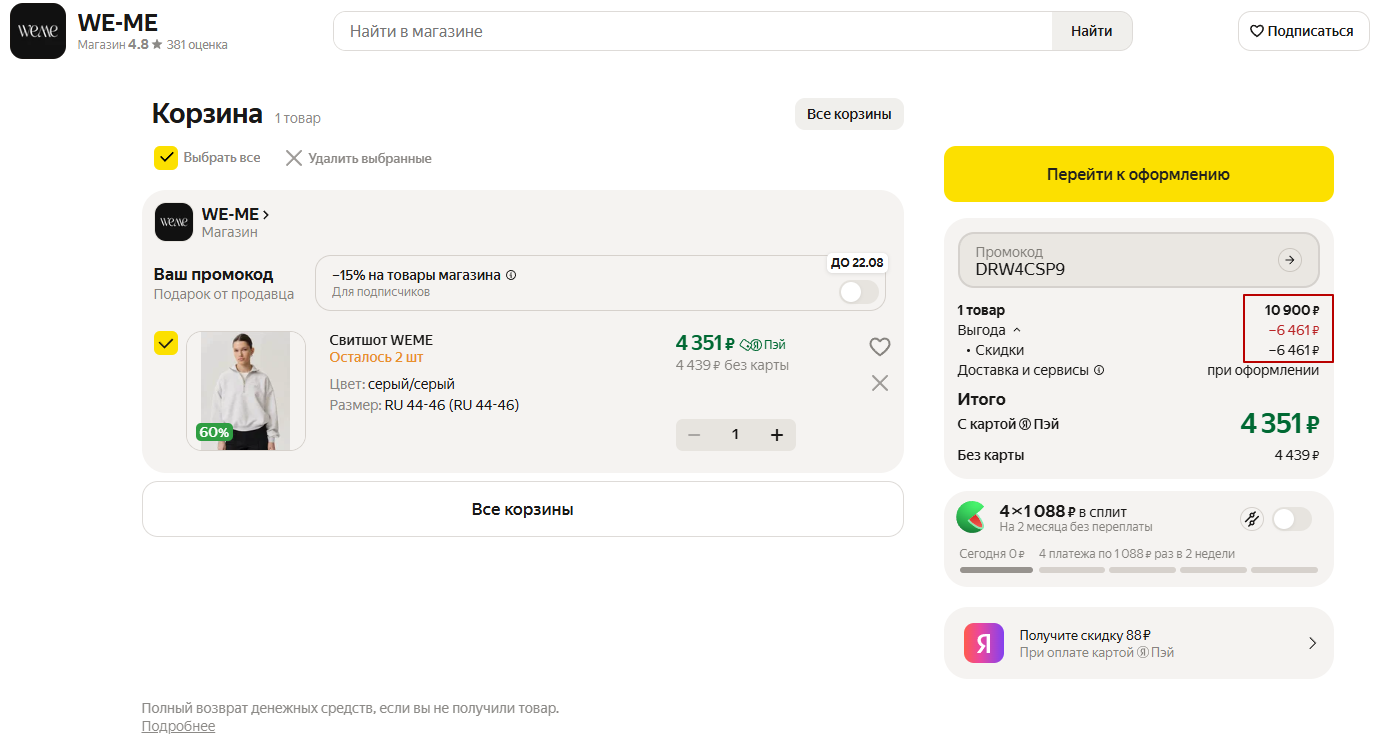Open WE-ME store via chevron in cart
Screen dimensions: 1373x756
click(x=265, y=214)
